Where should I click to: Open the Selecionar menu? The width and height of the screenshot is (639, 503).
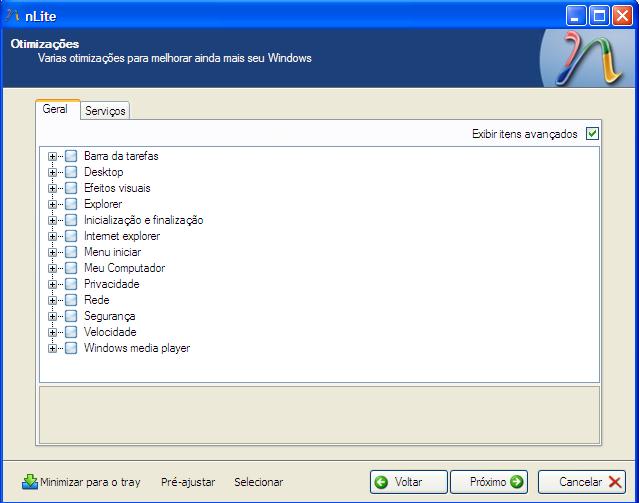[258, 482]
